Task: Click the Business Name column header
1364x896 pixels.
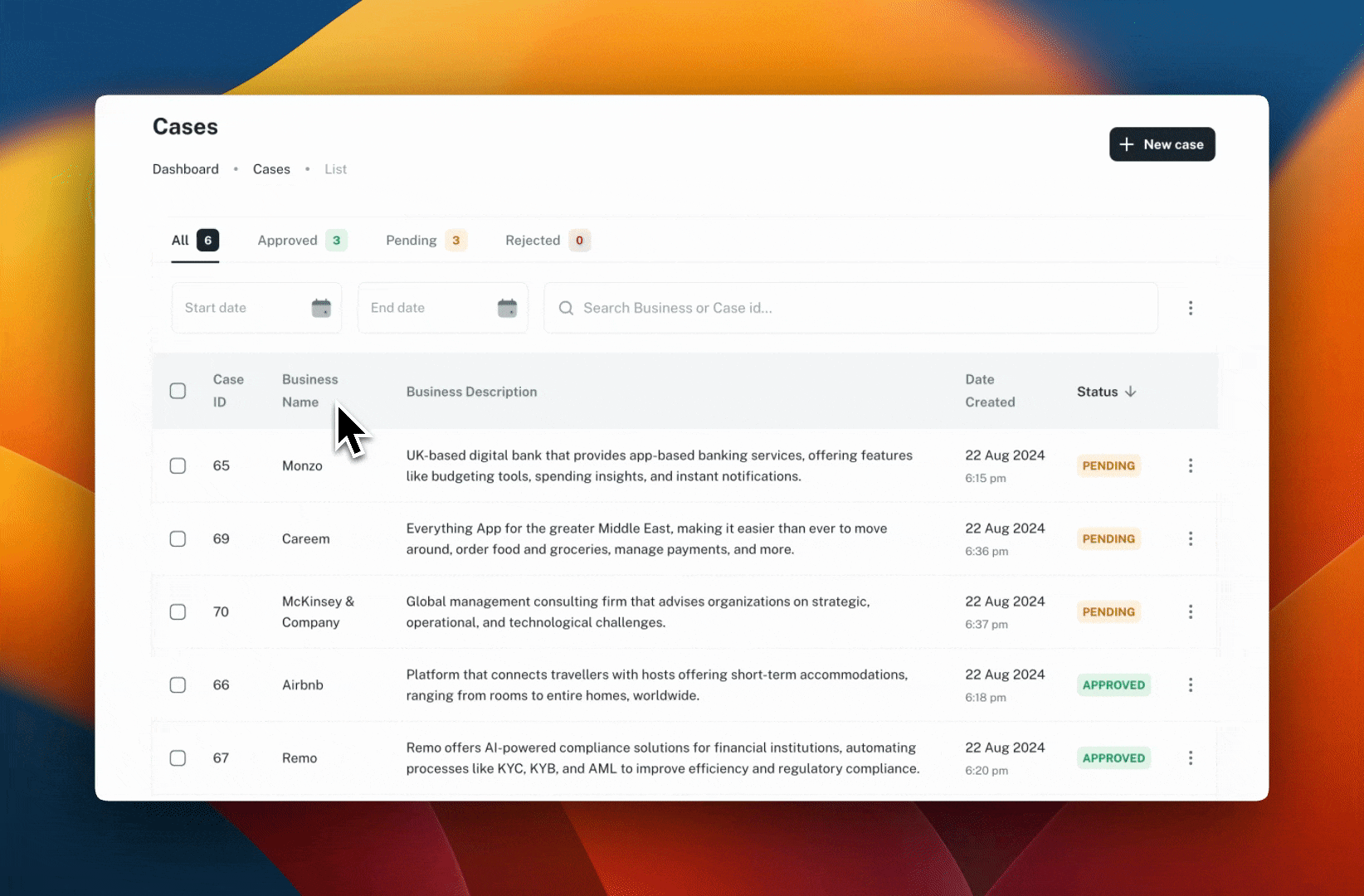Action: point(309,391)
